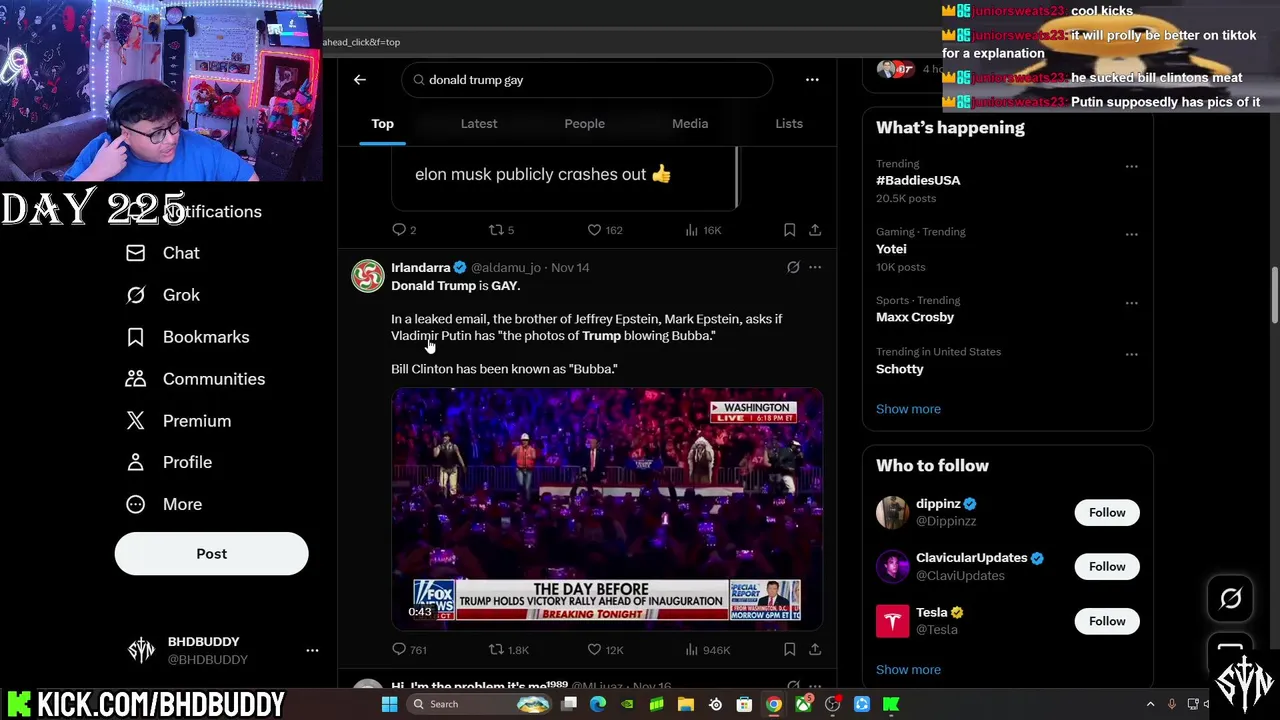The height and width of the screenshot is (720, 1280).
Task: Click the Irlandarra display name
Action: 420,268
